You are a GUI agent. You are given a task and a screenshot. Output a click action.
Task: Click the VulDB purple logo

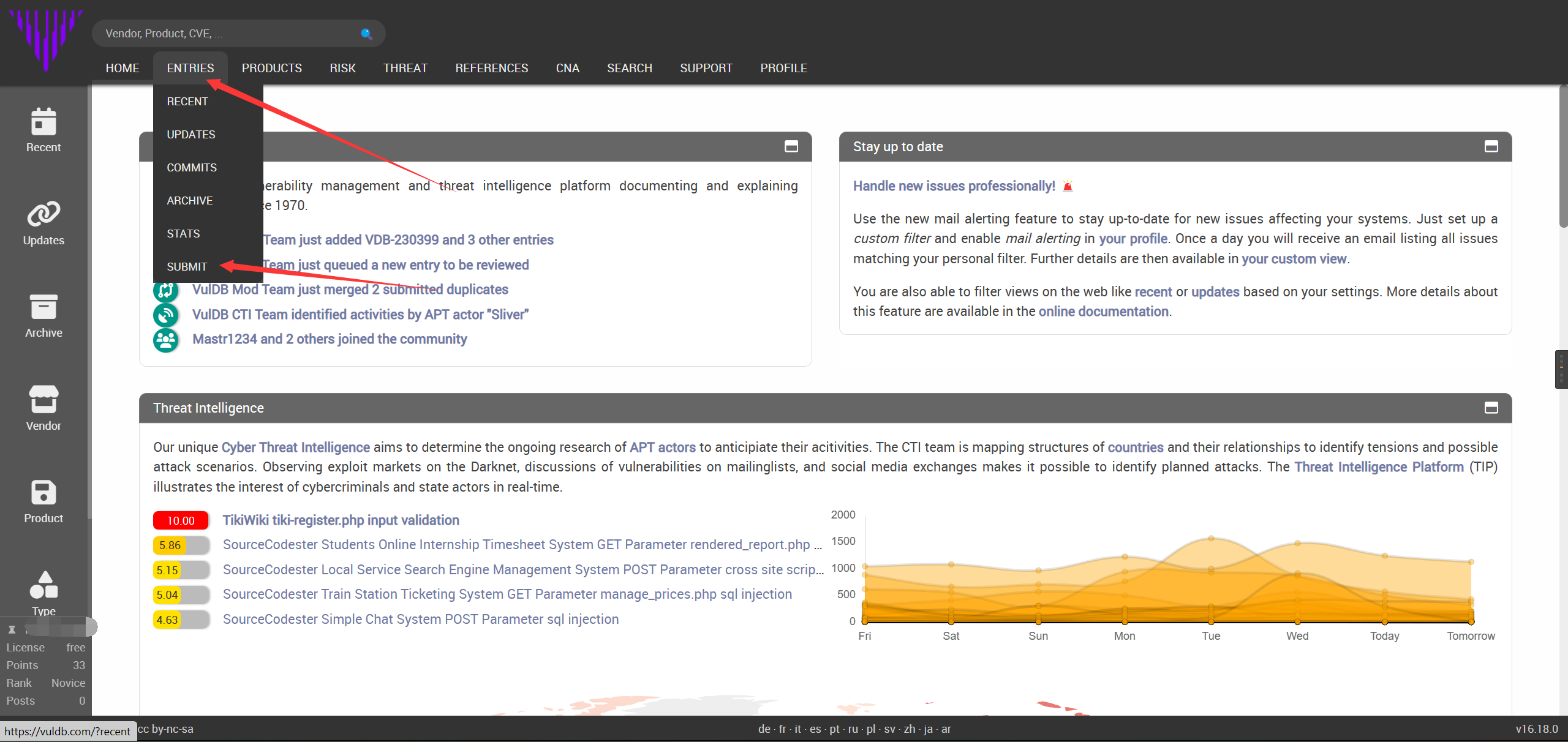point(46,40)
